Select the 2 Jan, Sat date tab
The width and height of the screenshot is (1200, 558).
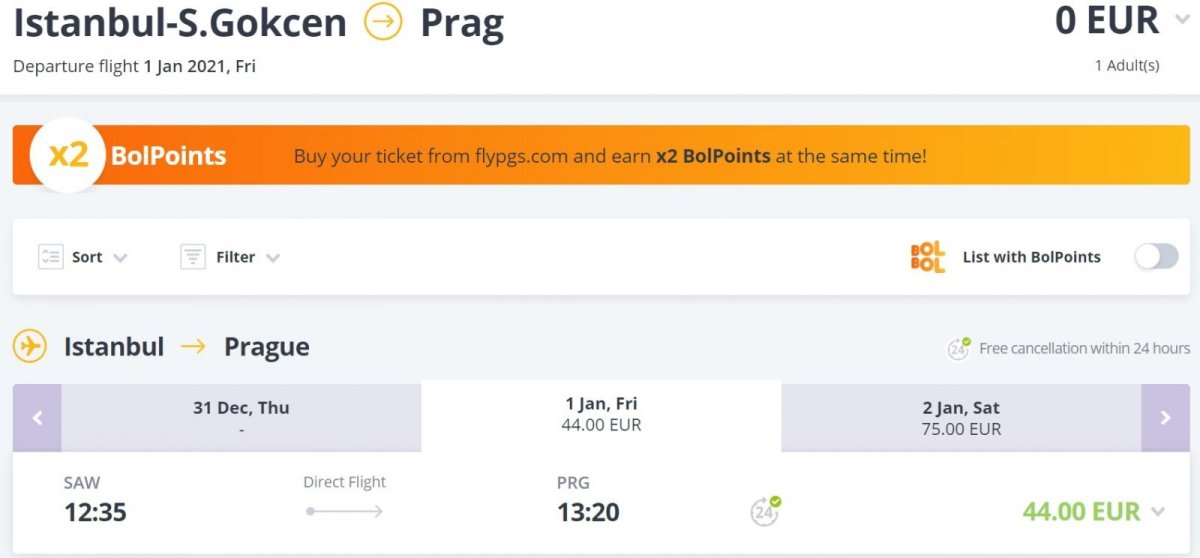960,417
